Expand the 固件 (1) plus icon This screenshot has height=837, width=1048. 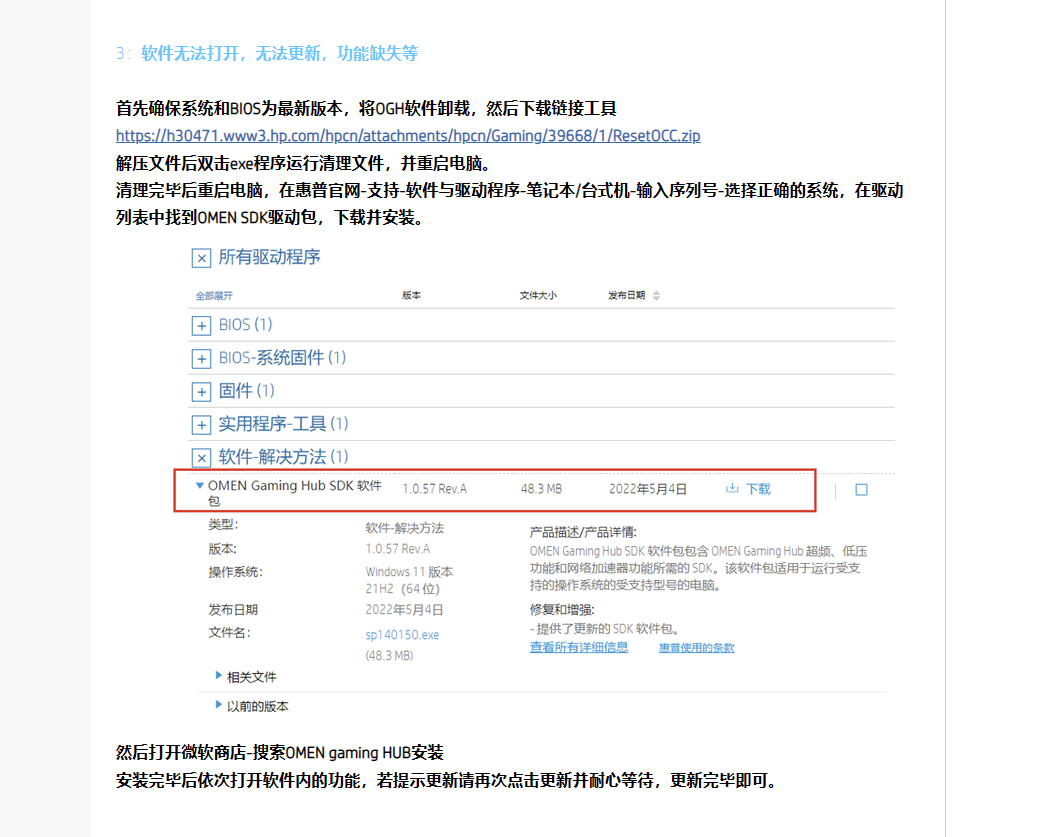tap(201, 391)
